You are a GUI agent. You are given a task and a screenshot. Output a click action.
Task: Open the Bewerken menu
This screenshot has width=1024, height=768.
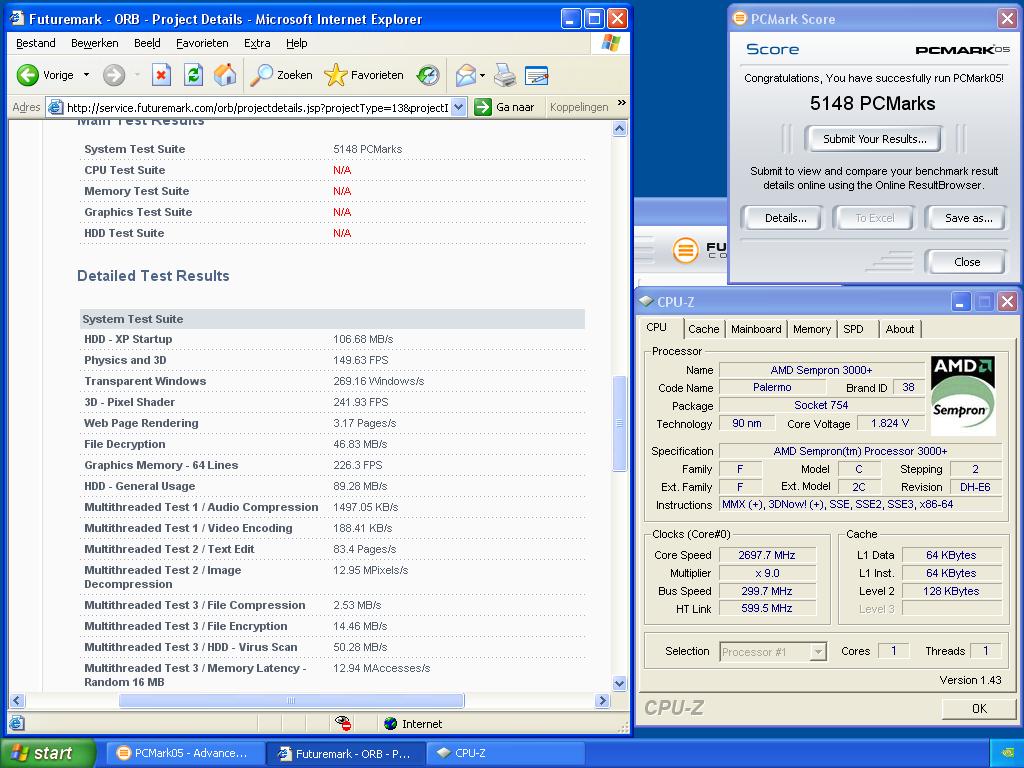[x=95, y=43]
